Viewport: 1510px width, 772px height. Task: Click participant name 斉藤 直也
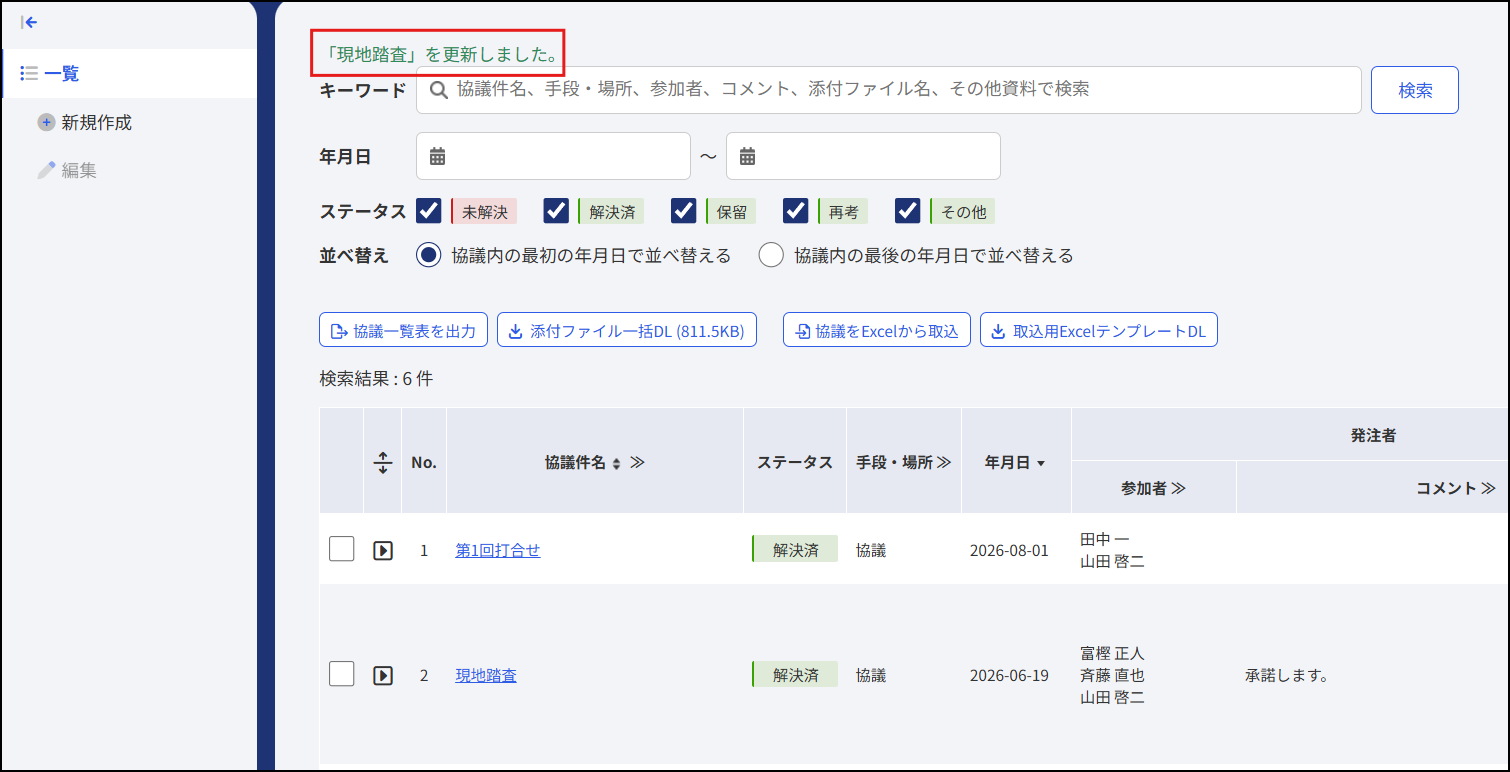pyautogui.click(x=1112, y=675)
